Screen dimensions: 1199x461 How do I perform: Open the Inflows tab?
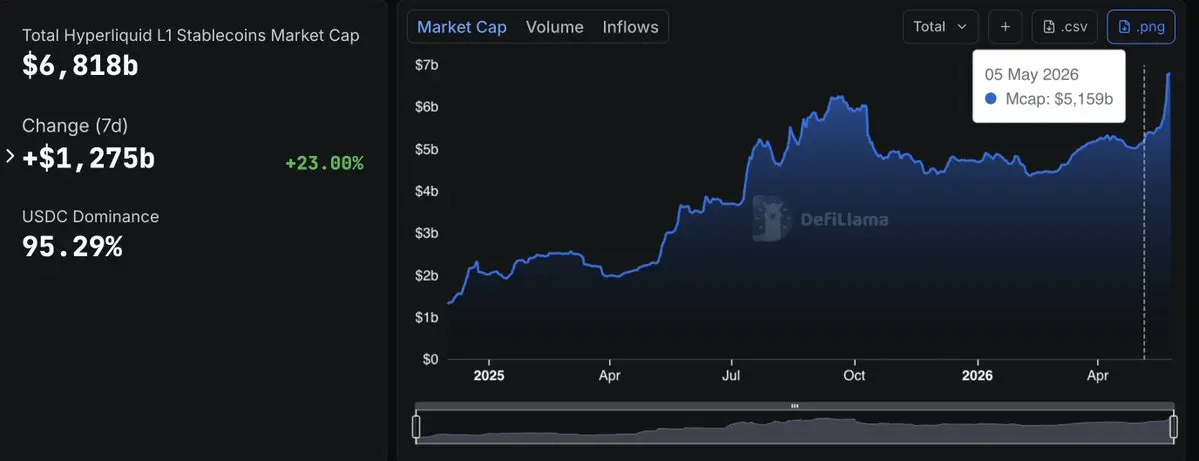630,27
